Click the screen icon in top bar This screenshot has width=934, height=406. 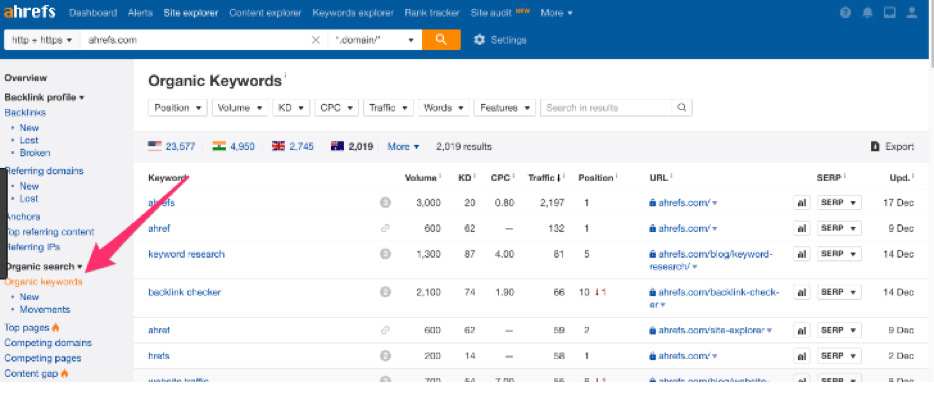coord(889,13)
